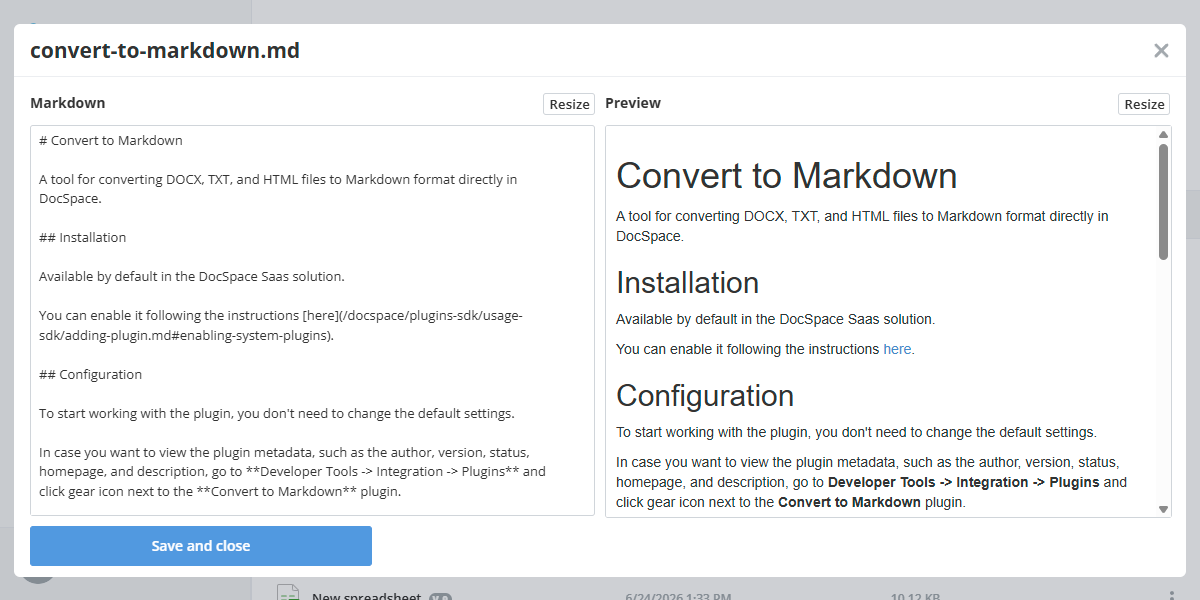
Task: Click the 'Convert to Markdown' preview heading
Action: point(787,176)
